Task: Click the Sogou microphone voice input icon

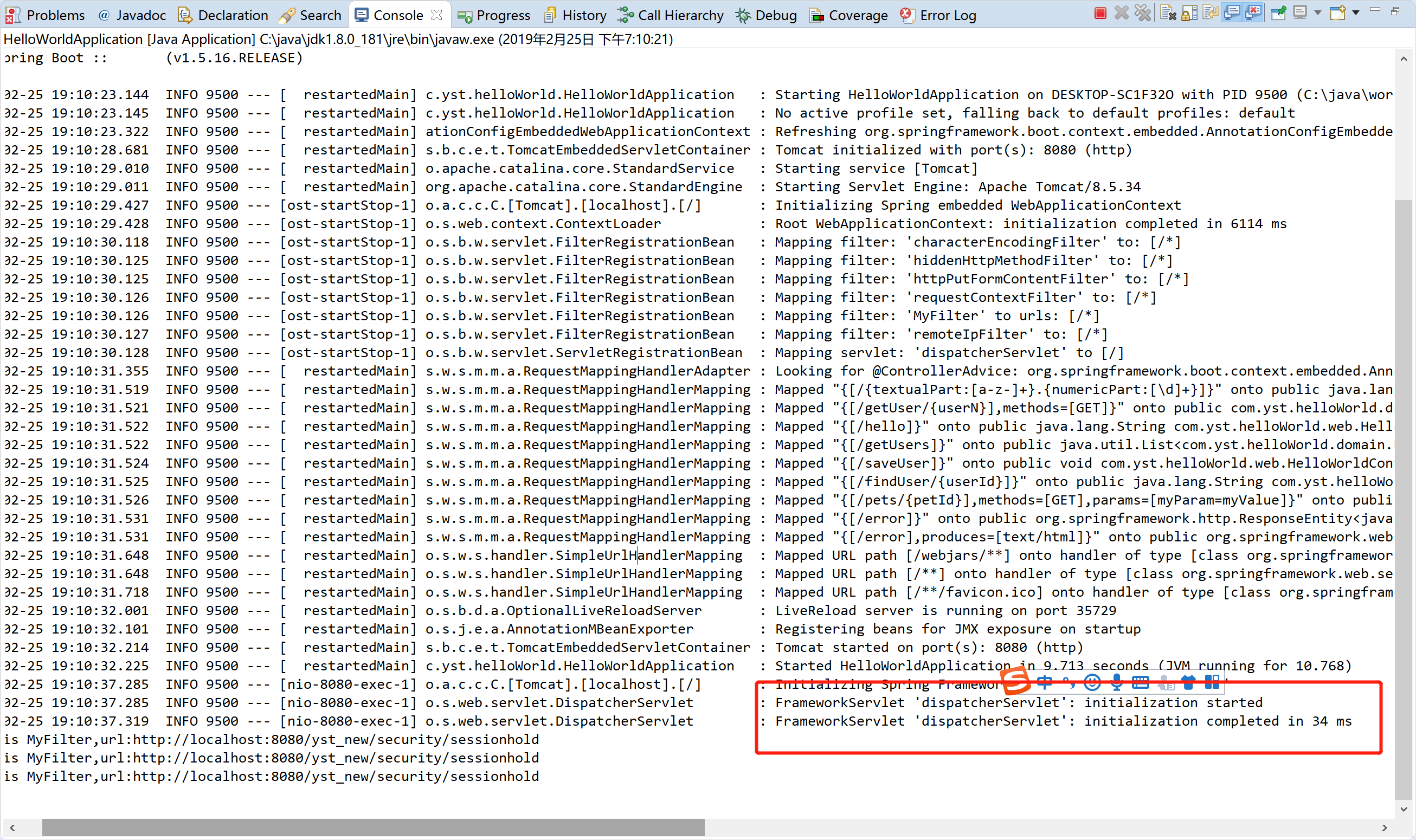Action: pyautogui.click(x=1117, y=683)
